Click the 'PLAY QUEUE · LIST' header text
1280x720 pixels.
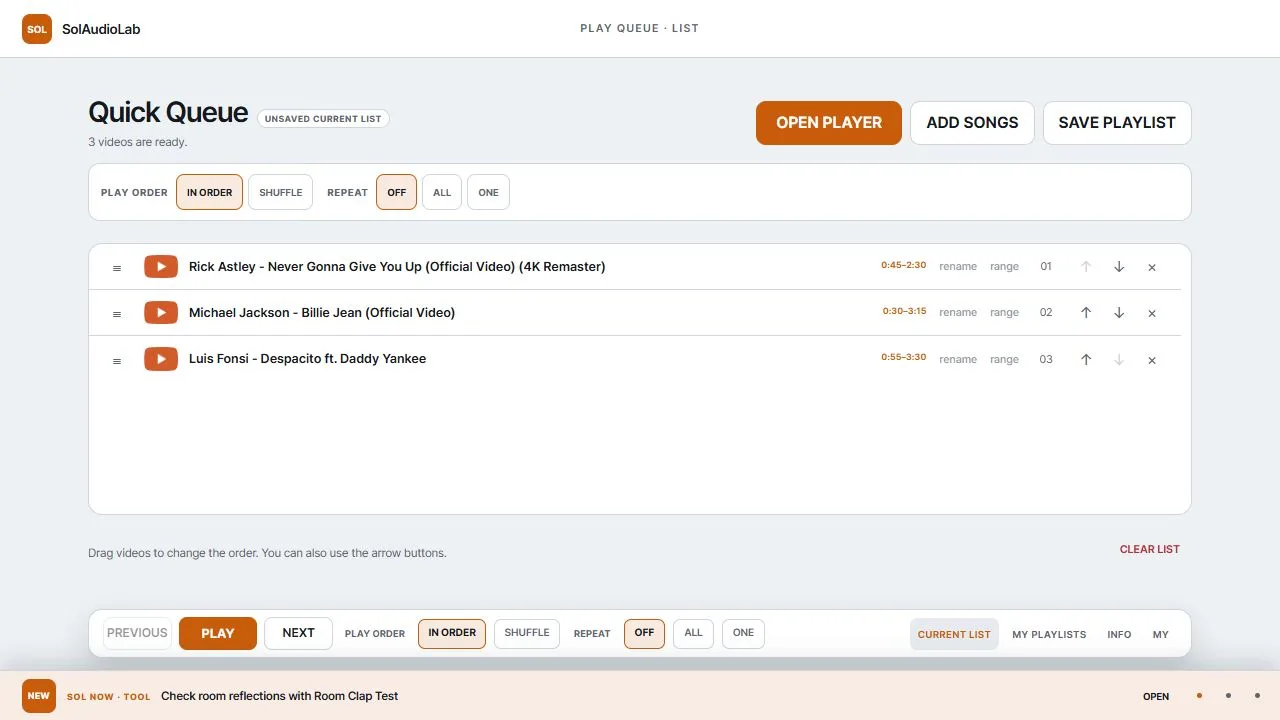[x=640, y=29]
